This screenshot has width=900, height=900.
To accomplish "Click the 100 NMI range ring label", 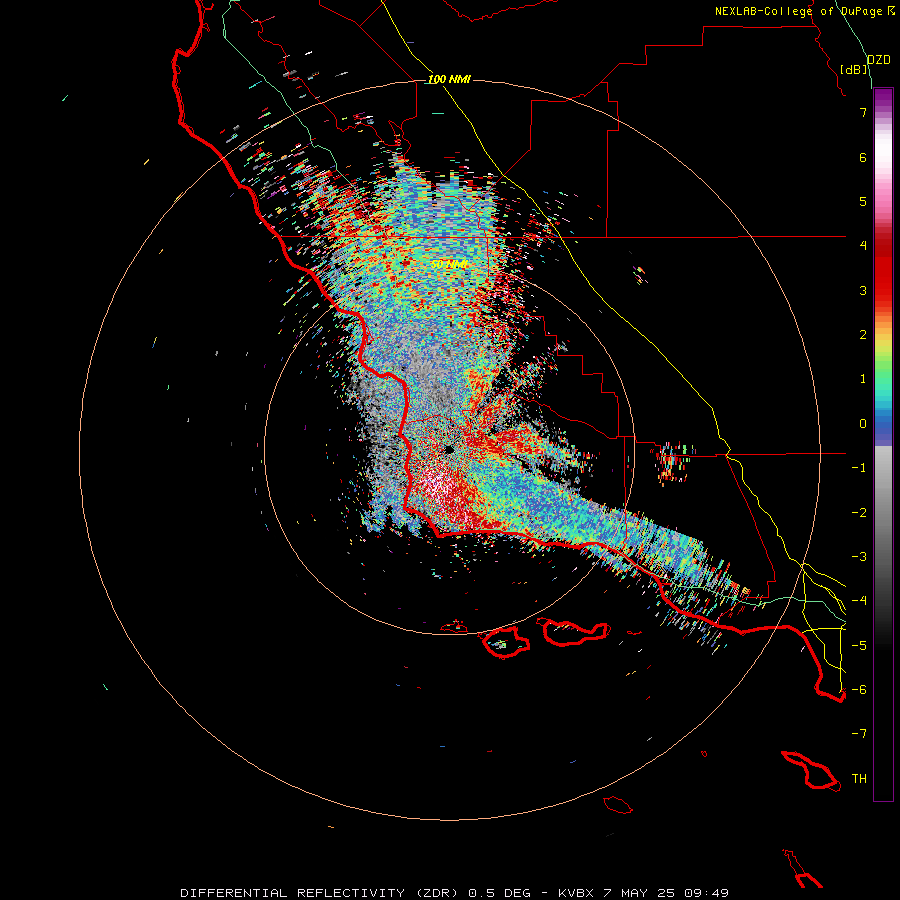I will point(449,79).
